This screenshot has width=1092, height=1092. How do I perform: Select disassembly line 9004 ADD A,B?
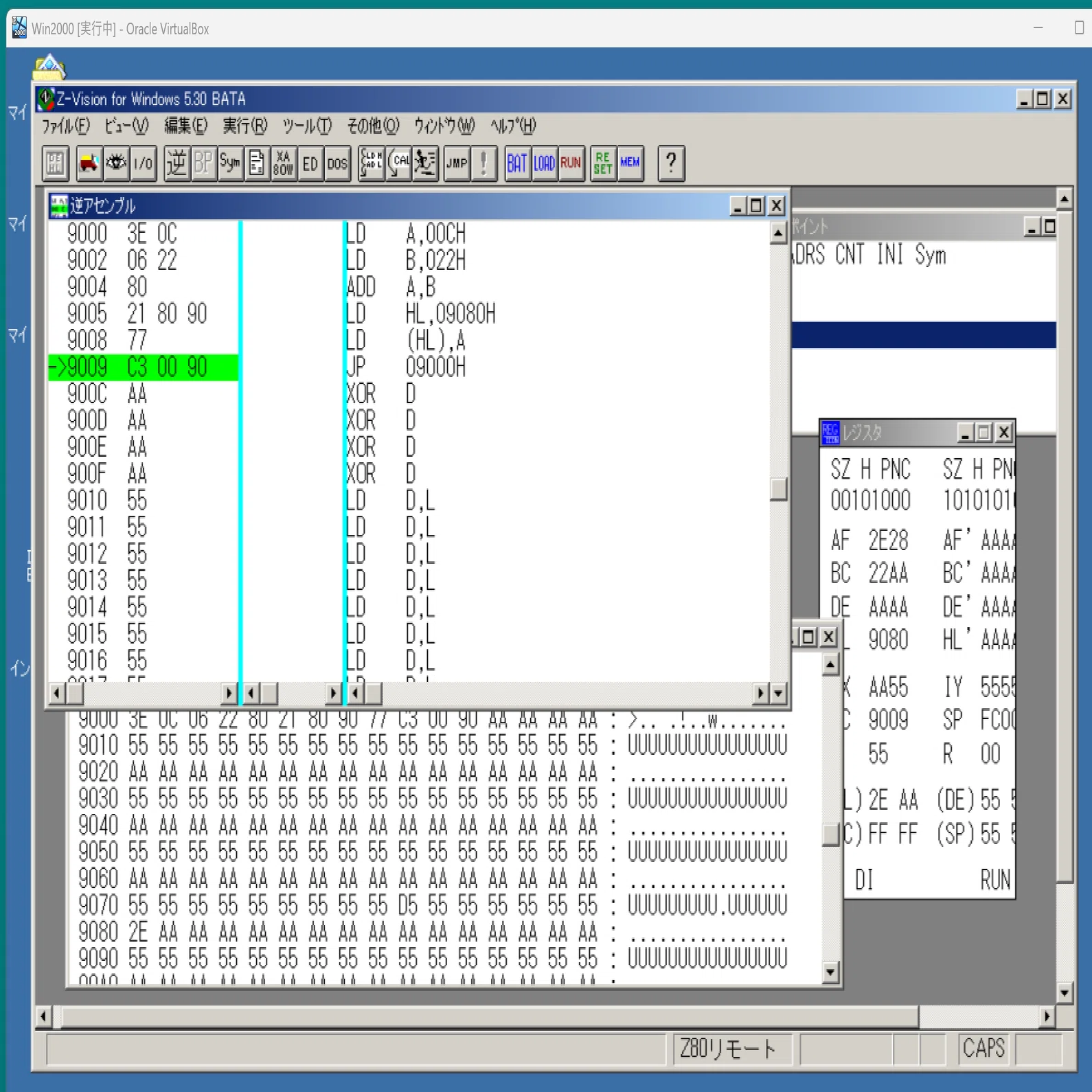point(409,287)
